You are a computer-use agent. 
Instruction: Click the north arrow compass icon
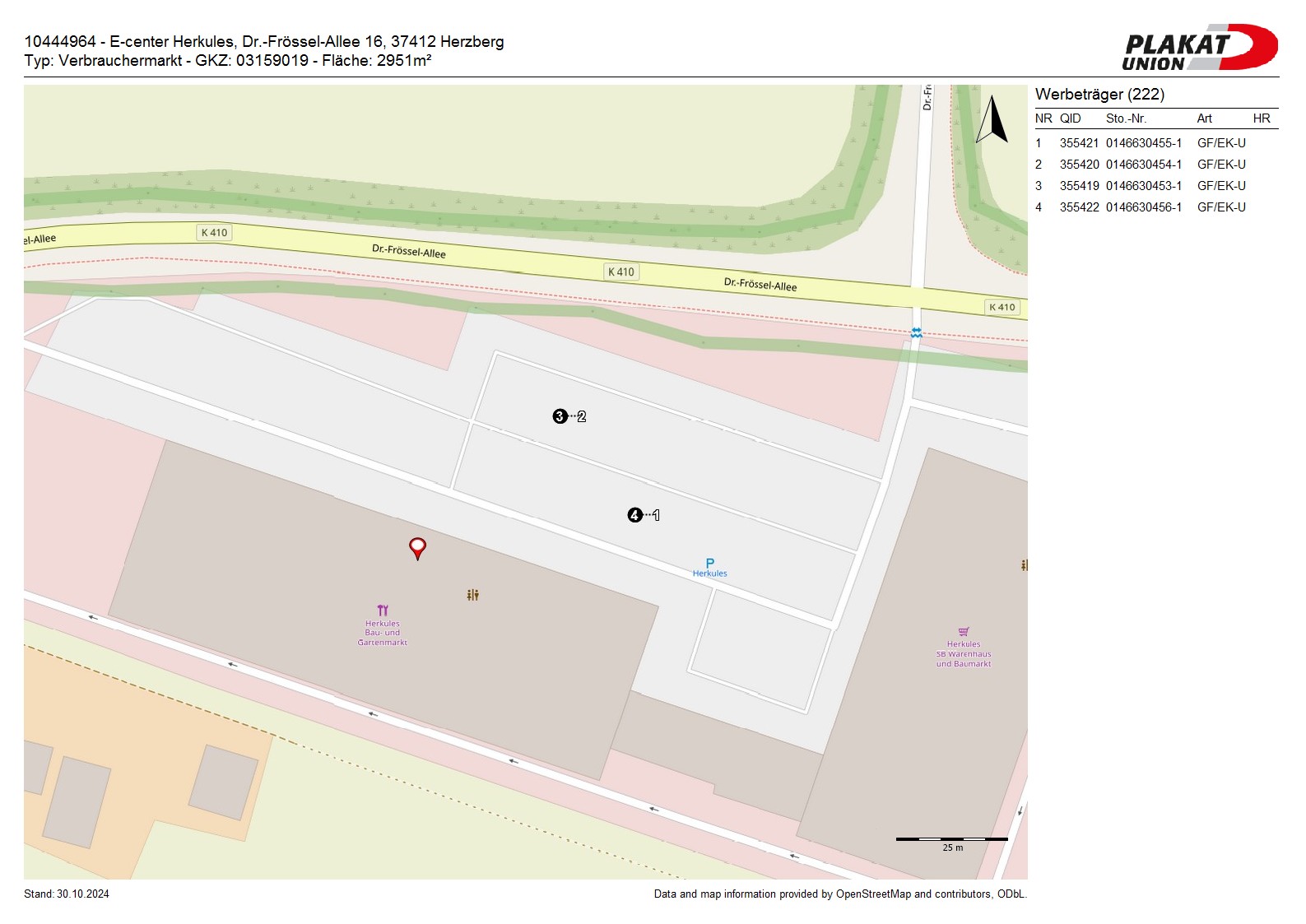(x=992, y=120)
